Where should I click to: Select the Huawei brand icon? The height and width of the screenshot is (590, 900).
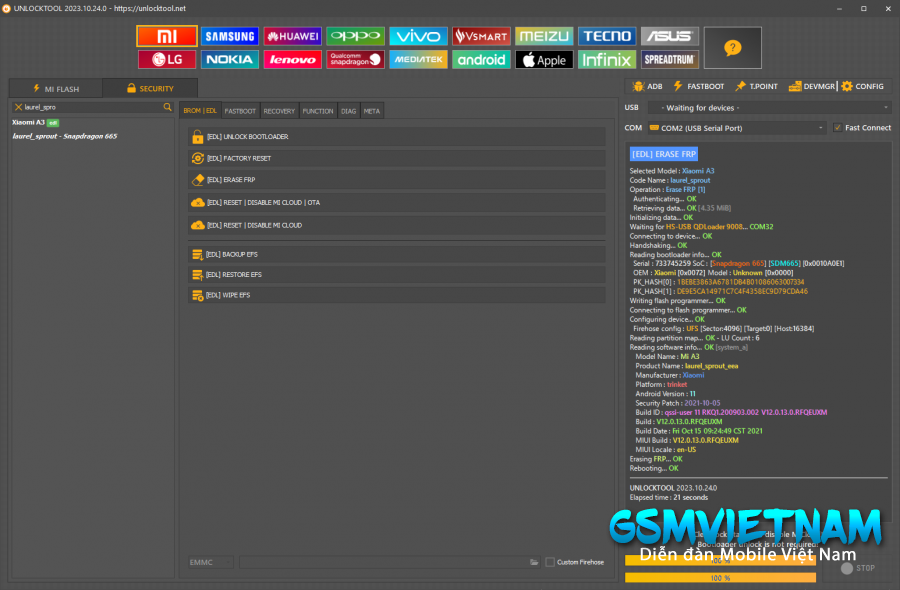(x=293, y=36)
